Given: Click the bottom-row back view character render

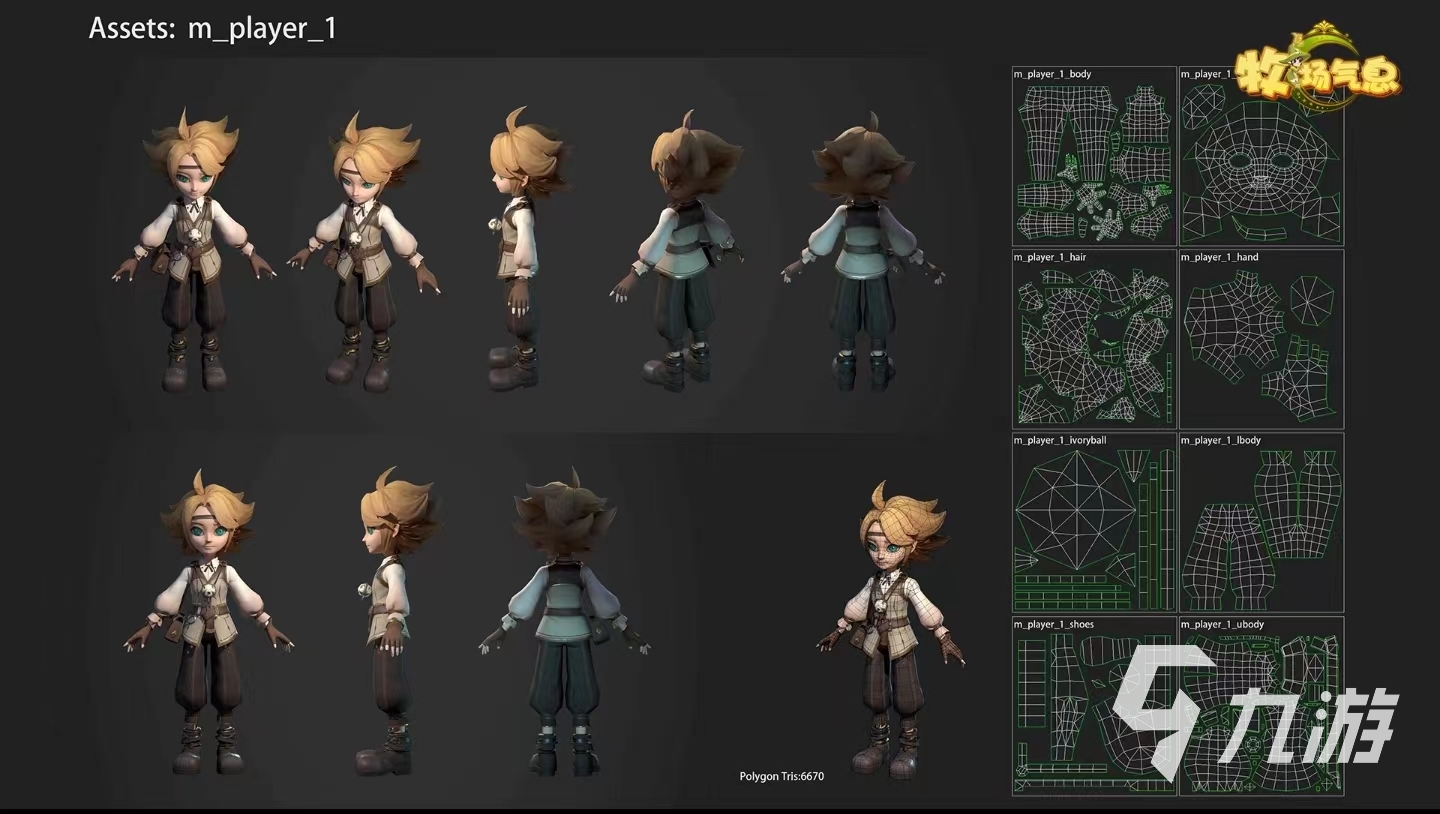Looking at the screenshot, I should pyautogui.click(x=565, y=622).
